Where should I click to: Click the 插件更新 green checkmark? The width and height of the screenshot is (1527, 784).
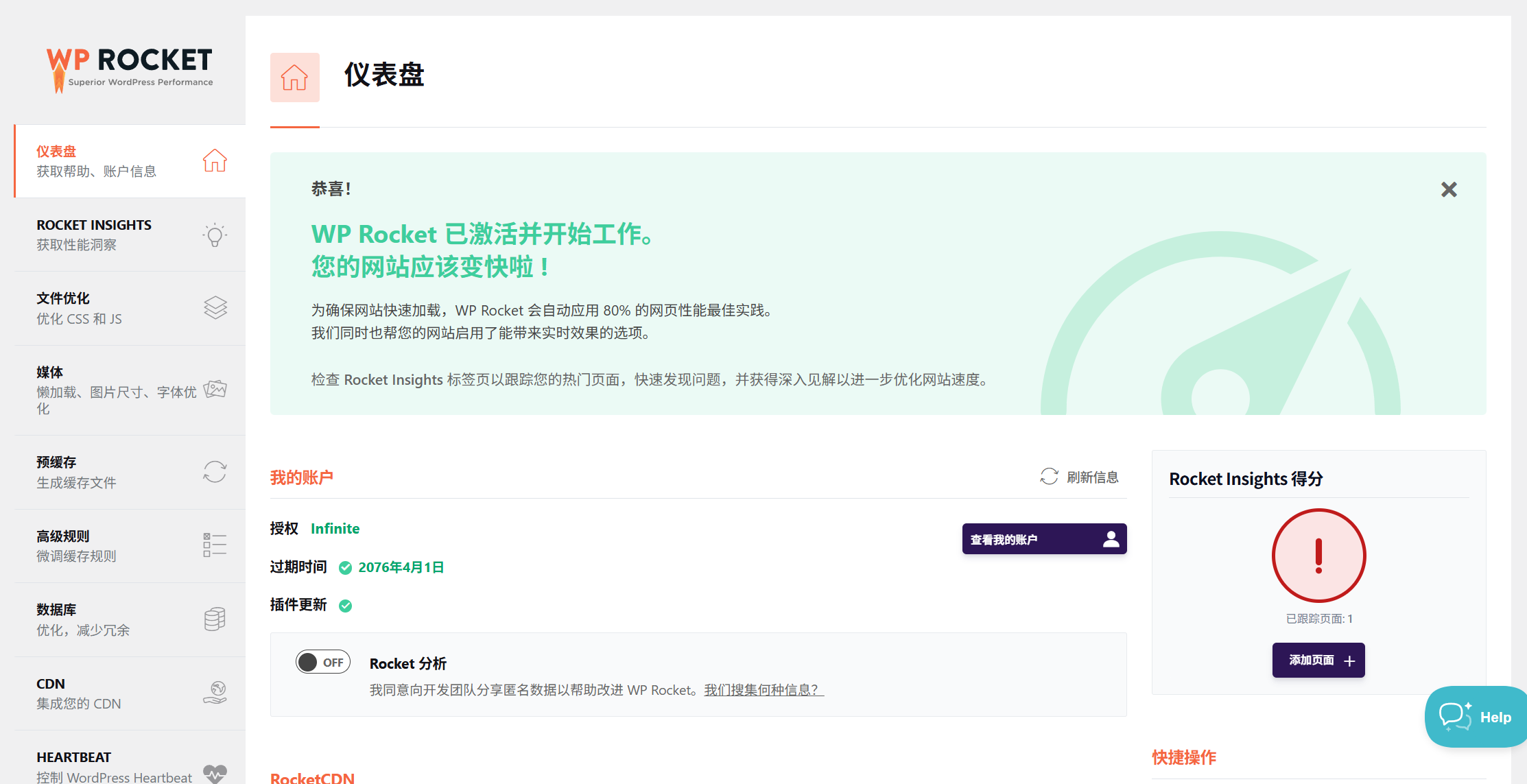pyautogui.click(x=346, y=606)
